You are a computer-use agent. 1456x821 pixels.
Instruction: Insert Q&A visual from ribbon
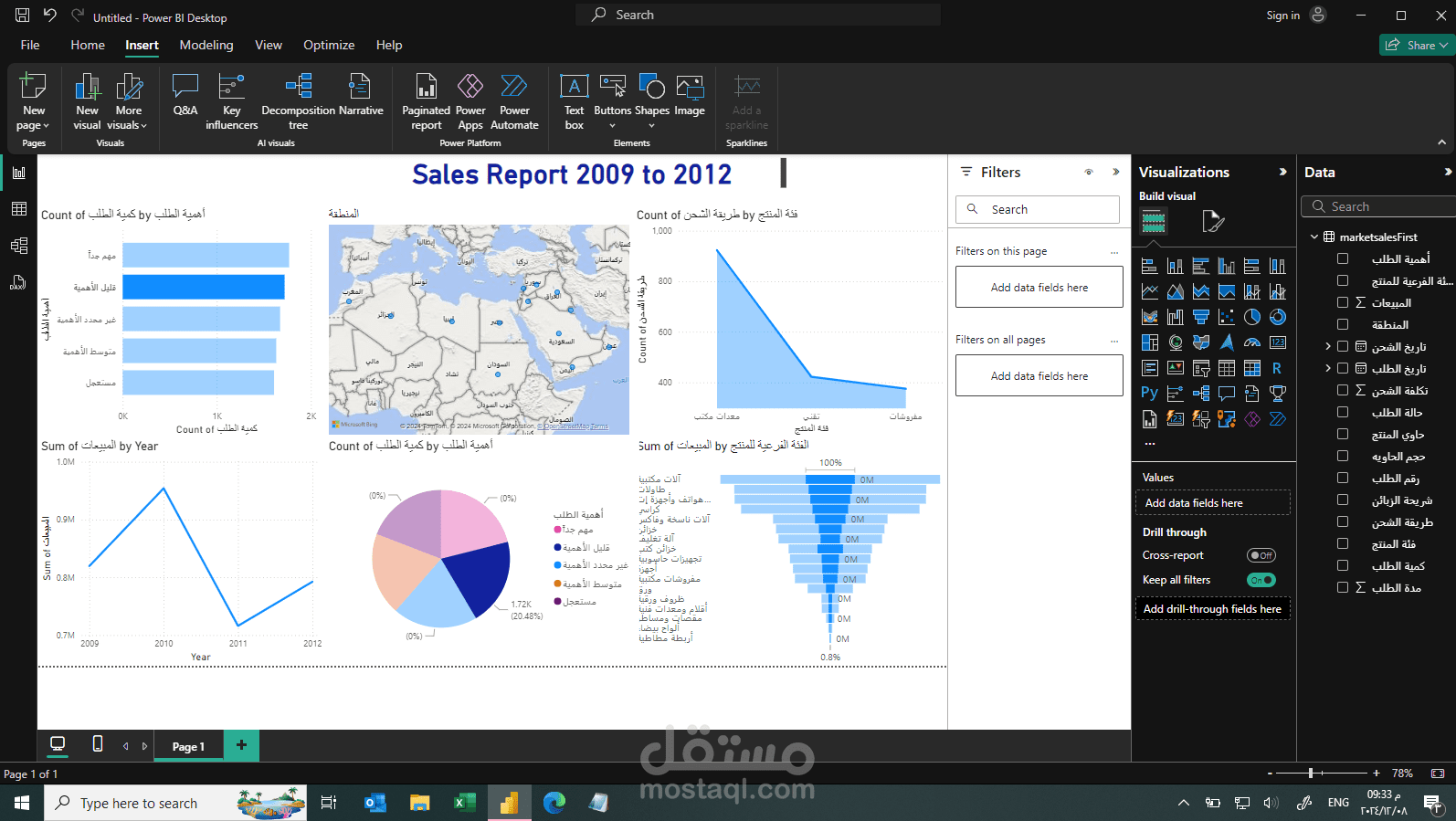(x=185, y=95)
